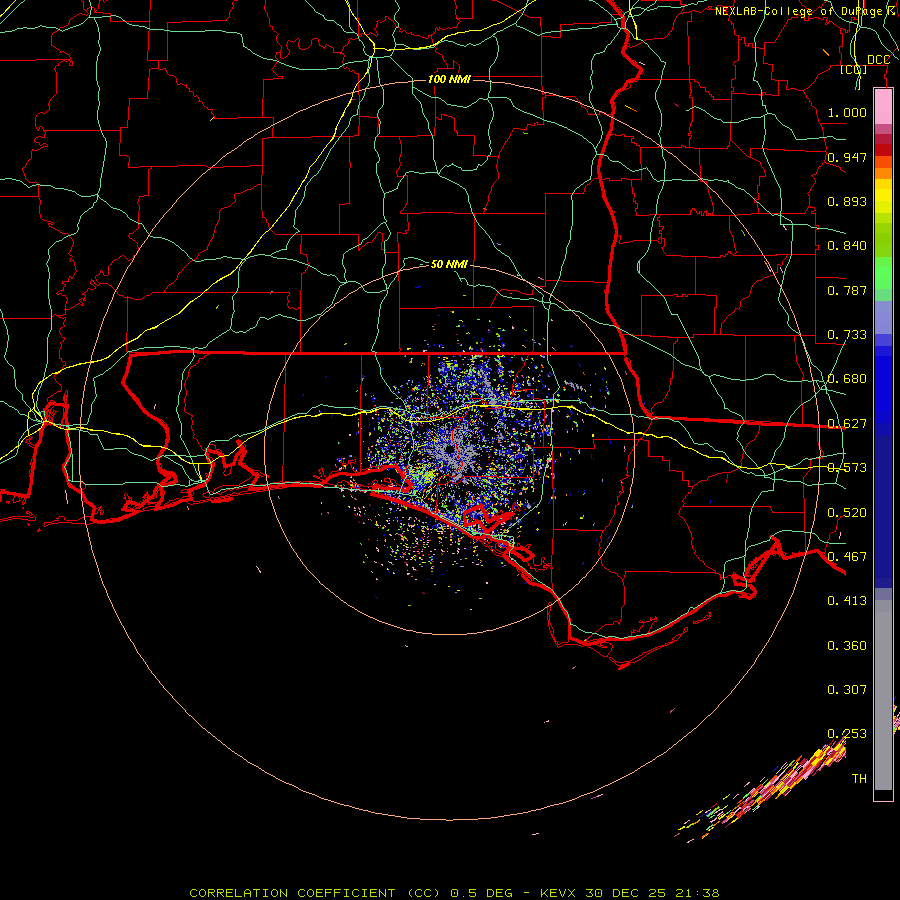
Task: Click the 0.893 scale value
Action: (847, 201)
